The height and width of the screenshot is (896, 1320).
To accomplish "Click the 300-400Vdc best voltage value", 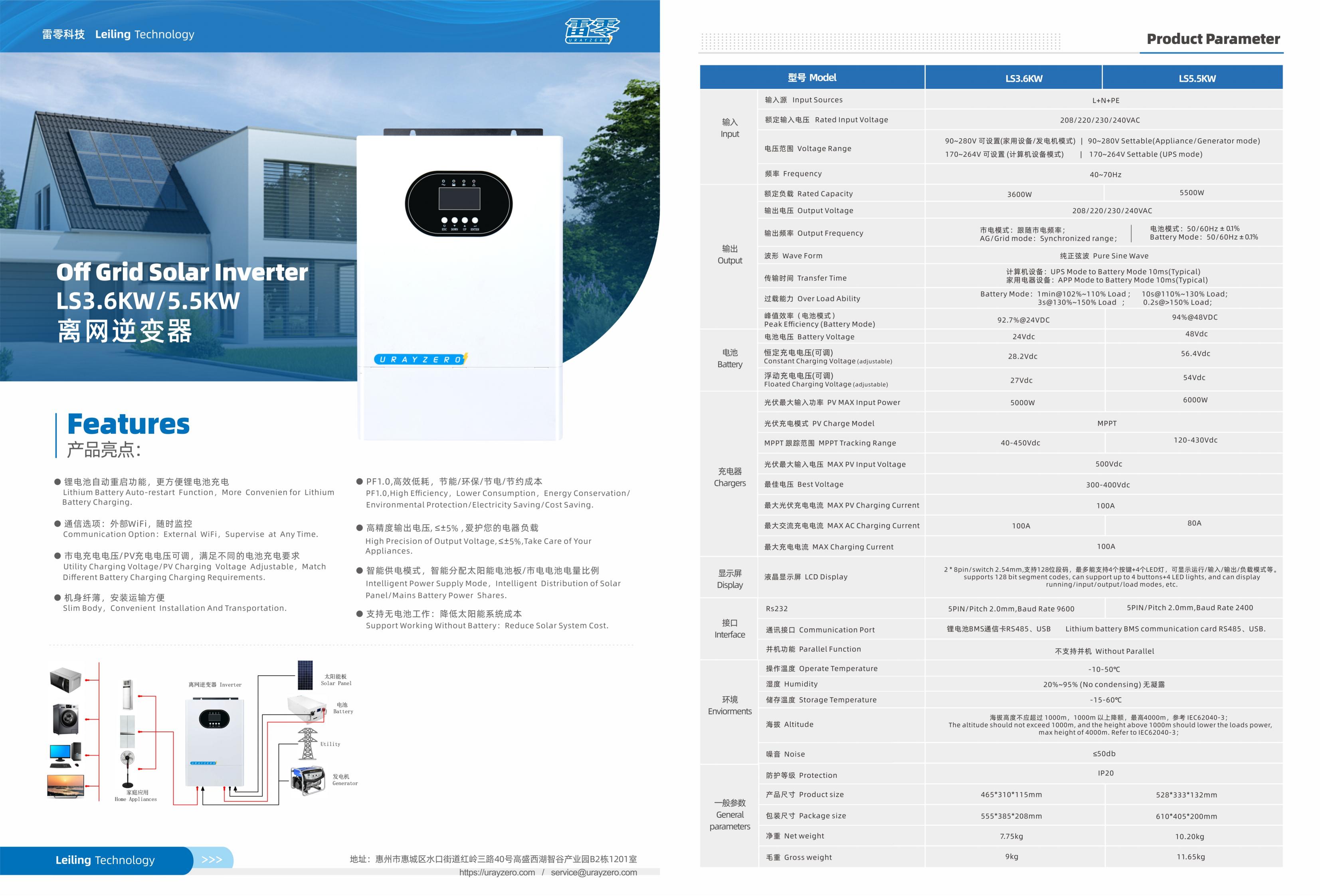I will point(1108,485).
